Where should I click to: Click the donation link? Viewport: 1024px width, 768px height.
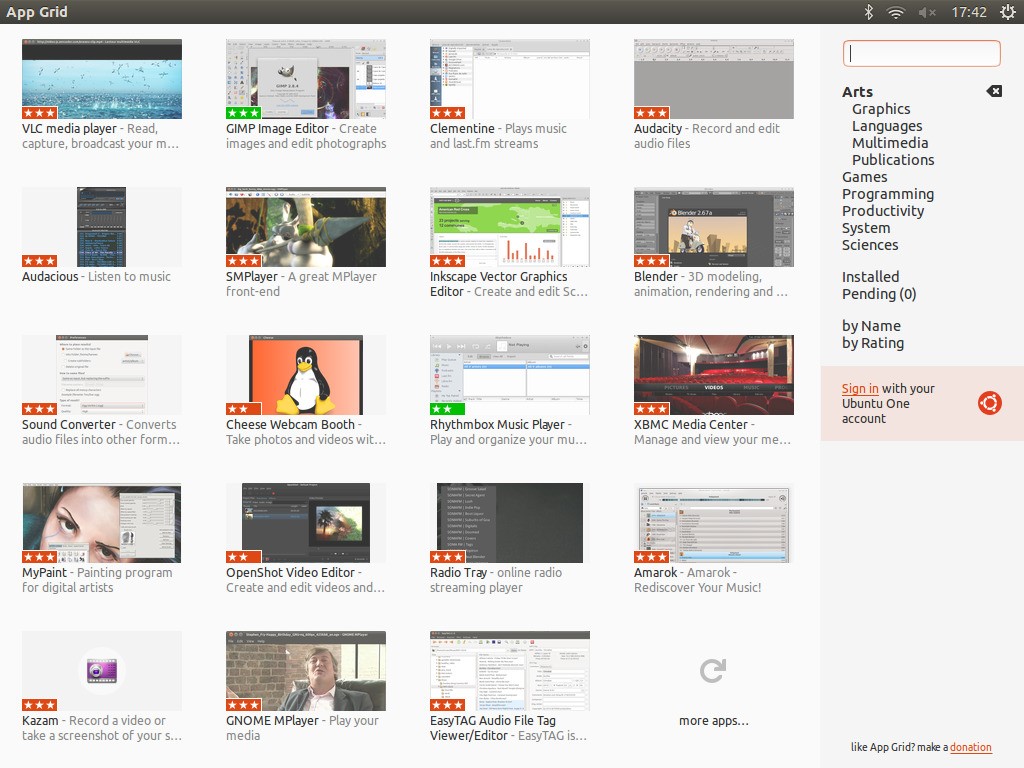pyautogui.click(x=971, y=747)
